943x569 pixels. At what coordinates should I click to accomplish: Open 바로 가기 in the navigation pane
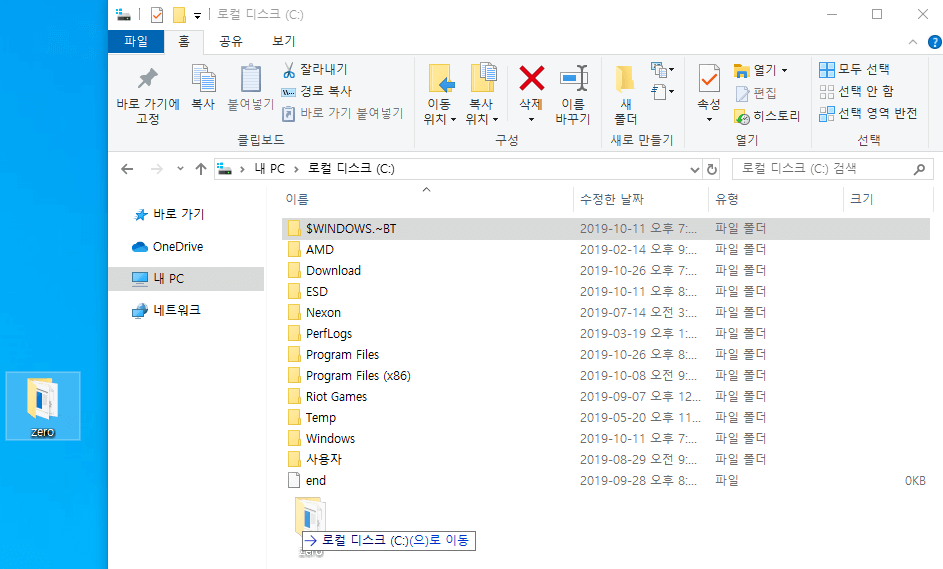pos(169,214)
